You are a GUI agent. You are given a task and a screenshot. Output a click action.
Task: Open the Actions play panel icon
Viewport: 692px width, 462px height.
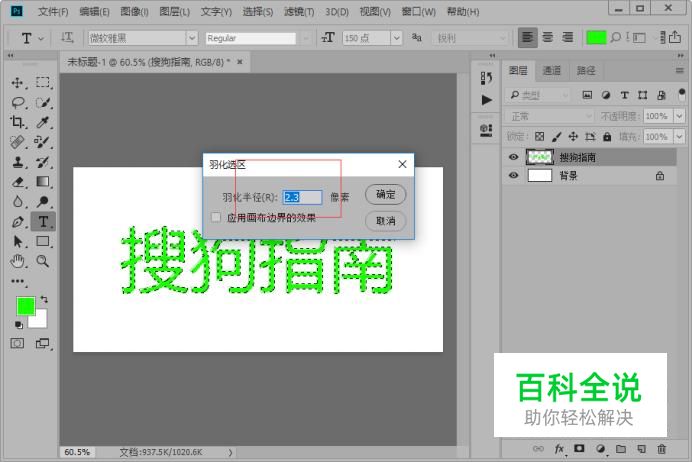click(486, 100)
